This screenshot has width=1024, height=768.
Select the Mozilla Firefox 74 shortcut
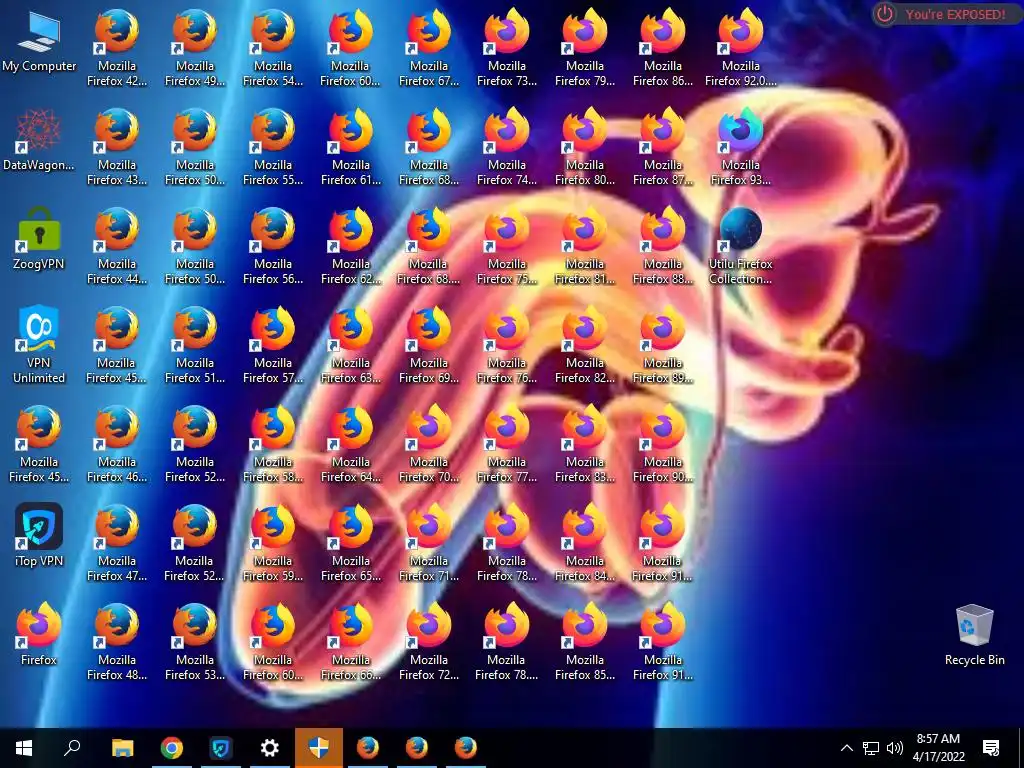pos(507,147)
